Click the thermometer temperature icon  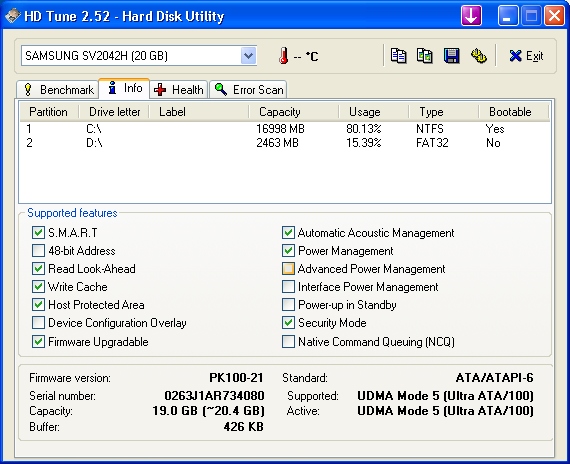coord(284,56)
